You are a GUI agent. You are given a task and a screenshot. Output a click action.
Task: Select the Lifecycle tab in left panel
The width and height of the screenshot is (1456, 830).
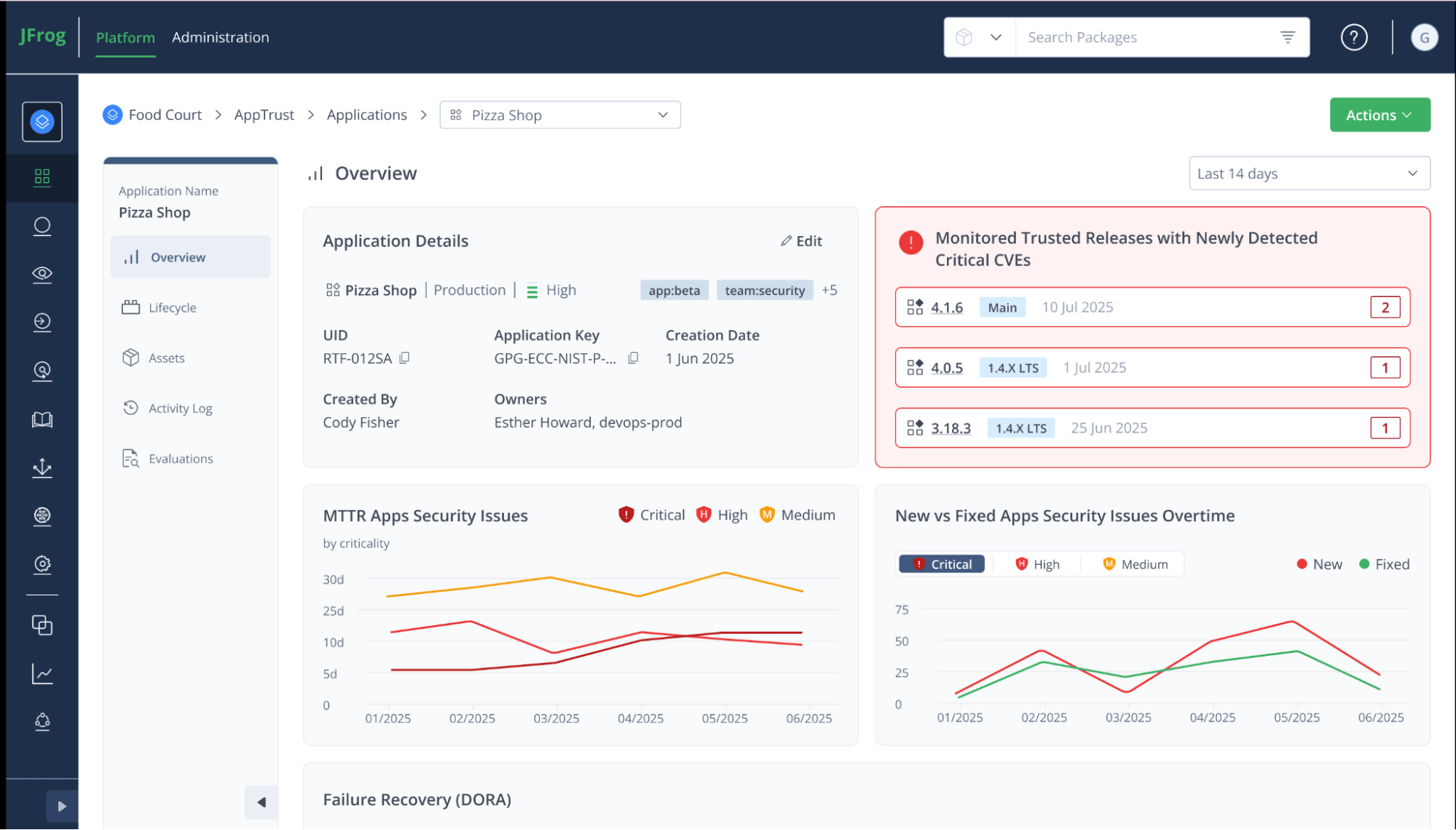(x=172, y=307)
